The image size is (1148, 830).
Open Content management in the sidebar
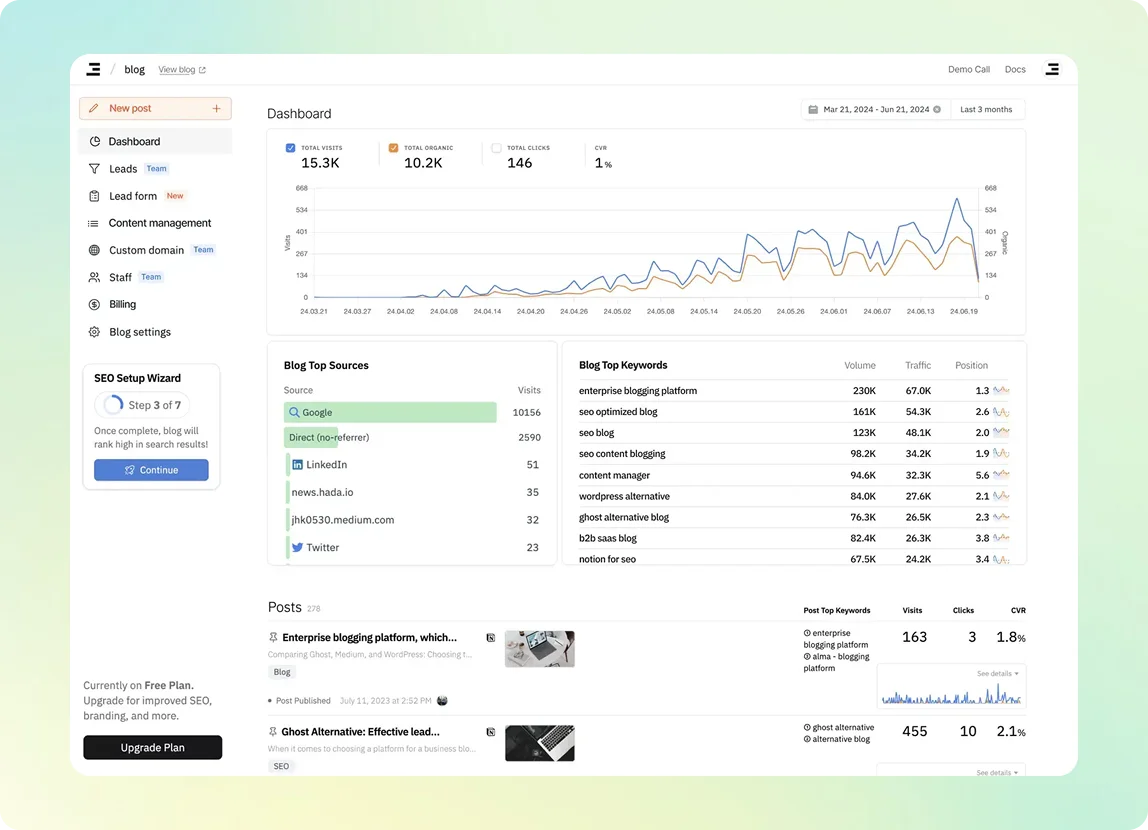pos(159,223)
